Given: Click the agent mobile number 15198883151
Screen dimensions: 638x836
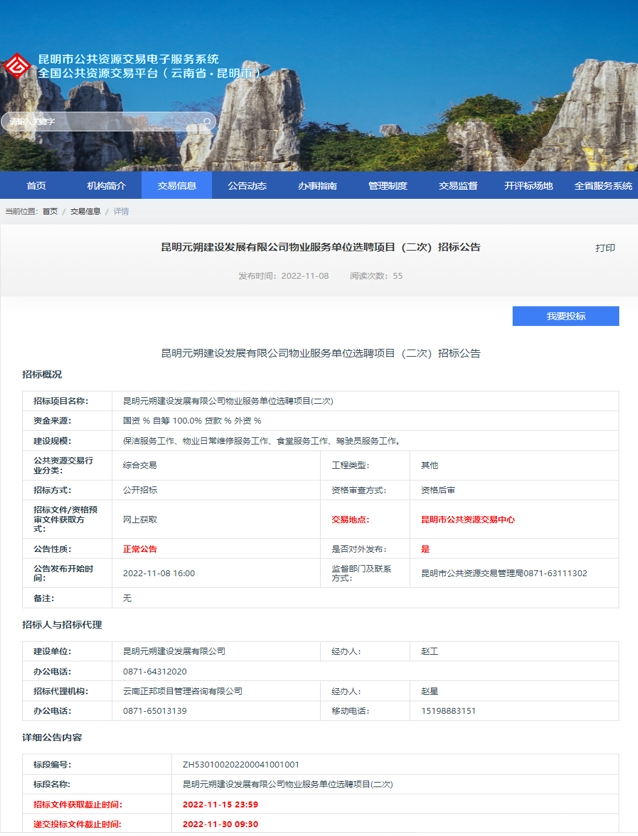Looking at the screenshot, I should (447, 711).
